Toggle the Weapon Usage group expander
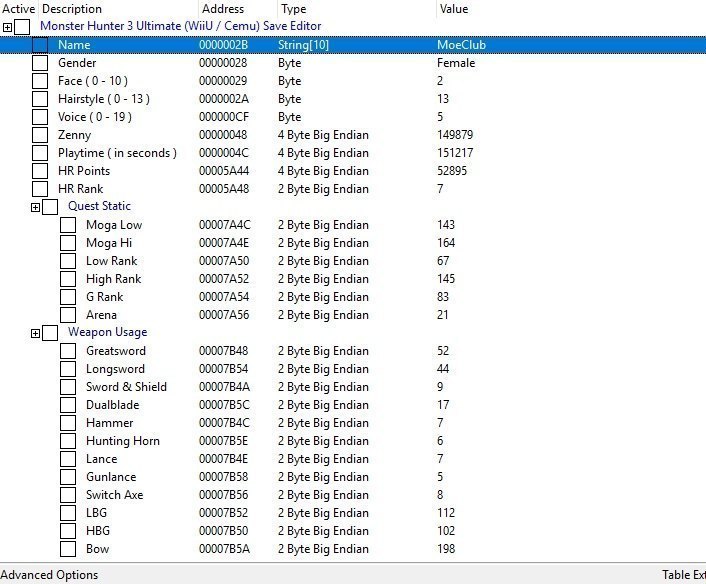The width and height of the screenshot is (706, 584). tap(35, 334)
